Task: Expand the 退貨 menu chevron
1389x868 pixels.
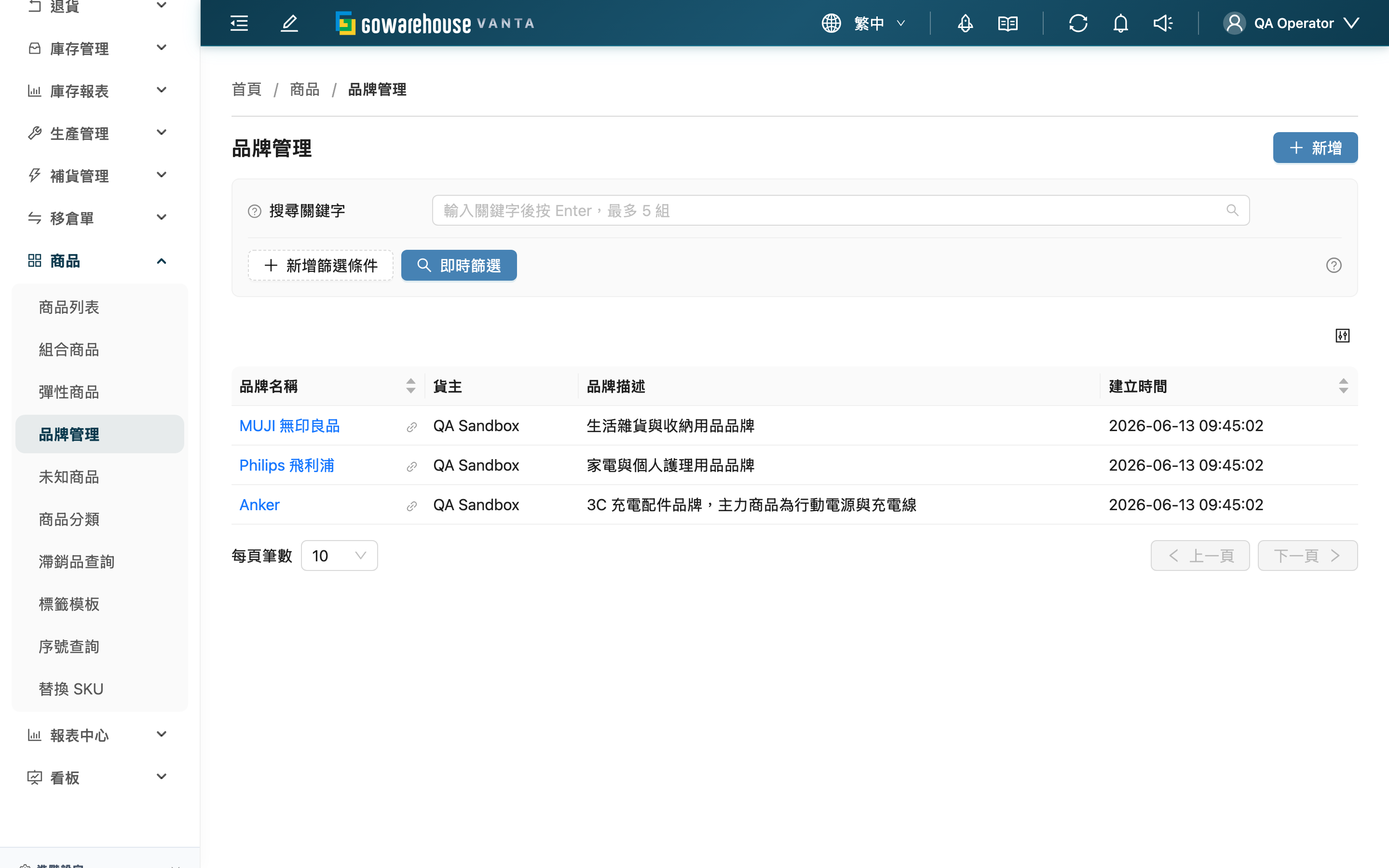Action: [162, 5]
